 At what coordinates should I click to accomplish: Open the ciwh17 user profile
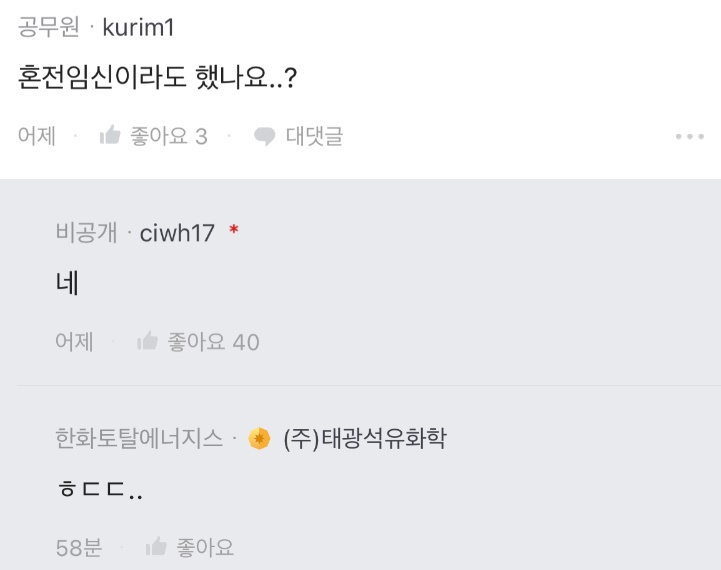pos(177,233)
